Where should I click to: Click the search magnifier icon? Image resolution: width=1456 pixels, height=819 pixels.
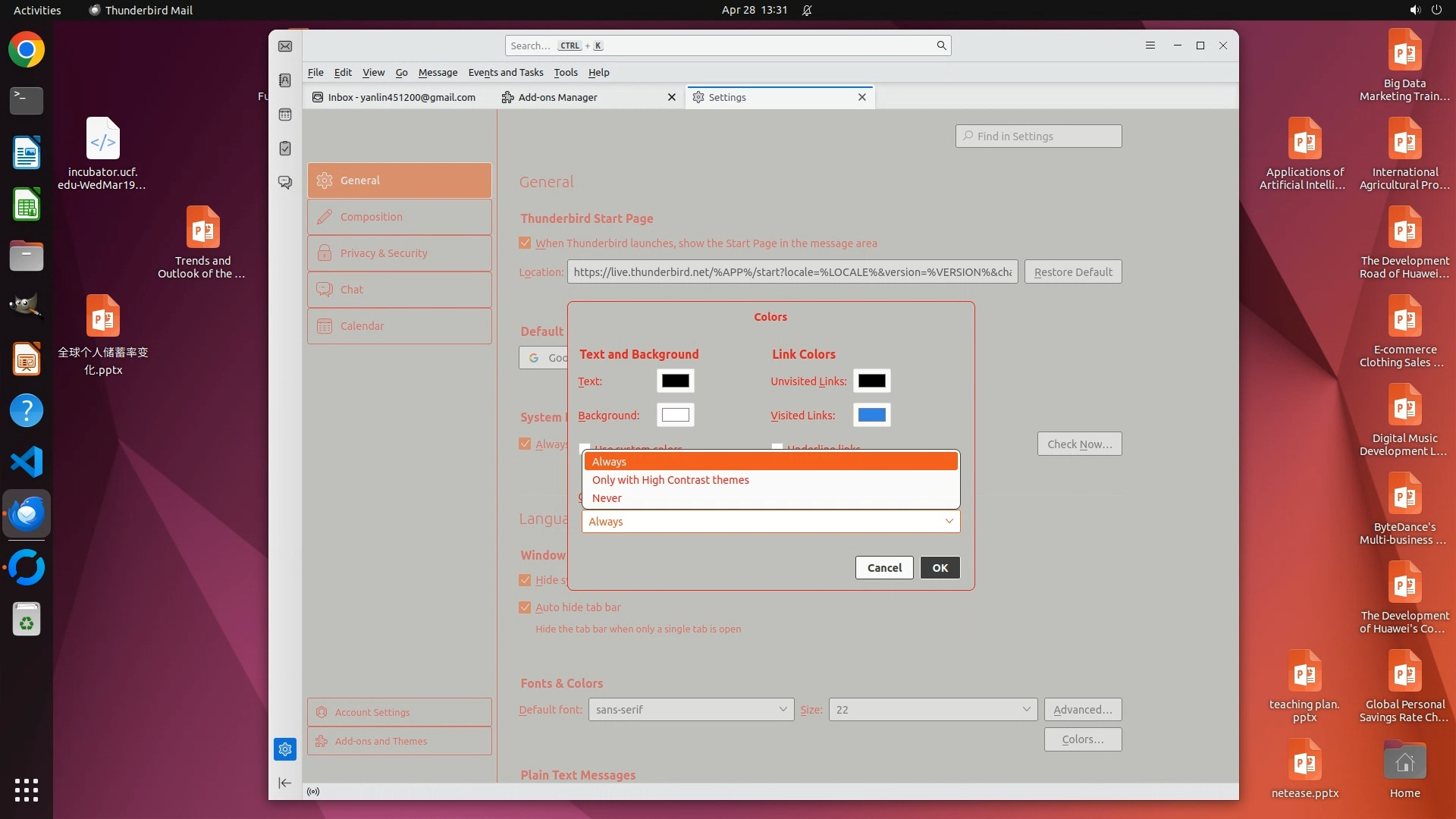(941, 45)
